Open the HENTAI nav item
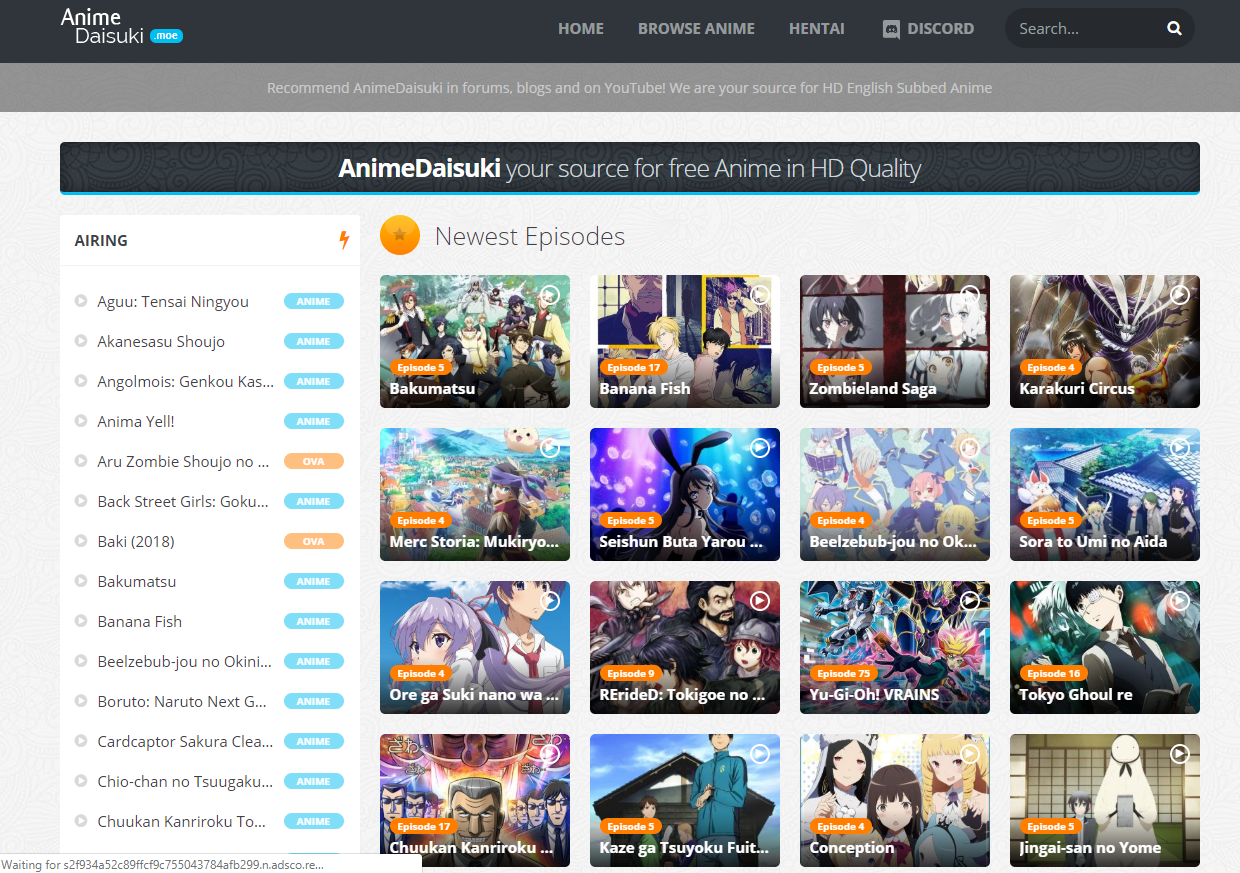This screenshot has width=1240, height=873. (x=816, y=29)
